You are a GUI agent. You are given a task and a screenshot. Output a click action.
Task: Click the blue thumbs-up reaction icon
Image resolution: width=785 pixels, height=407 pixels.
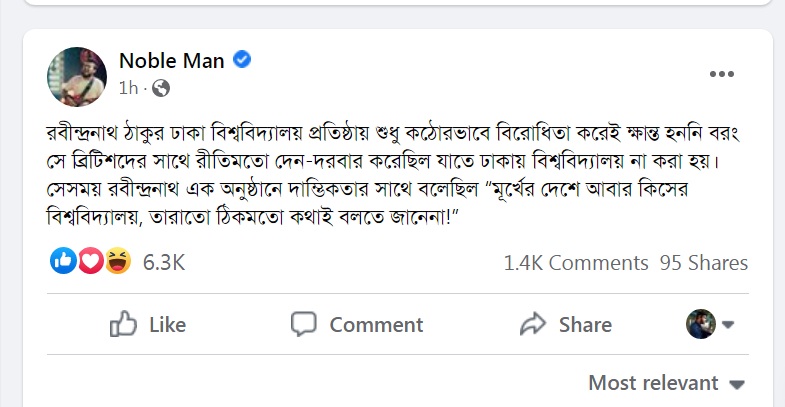click(x=63, y=262)
